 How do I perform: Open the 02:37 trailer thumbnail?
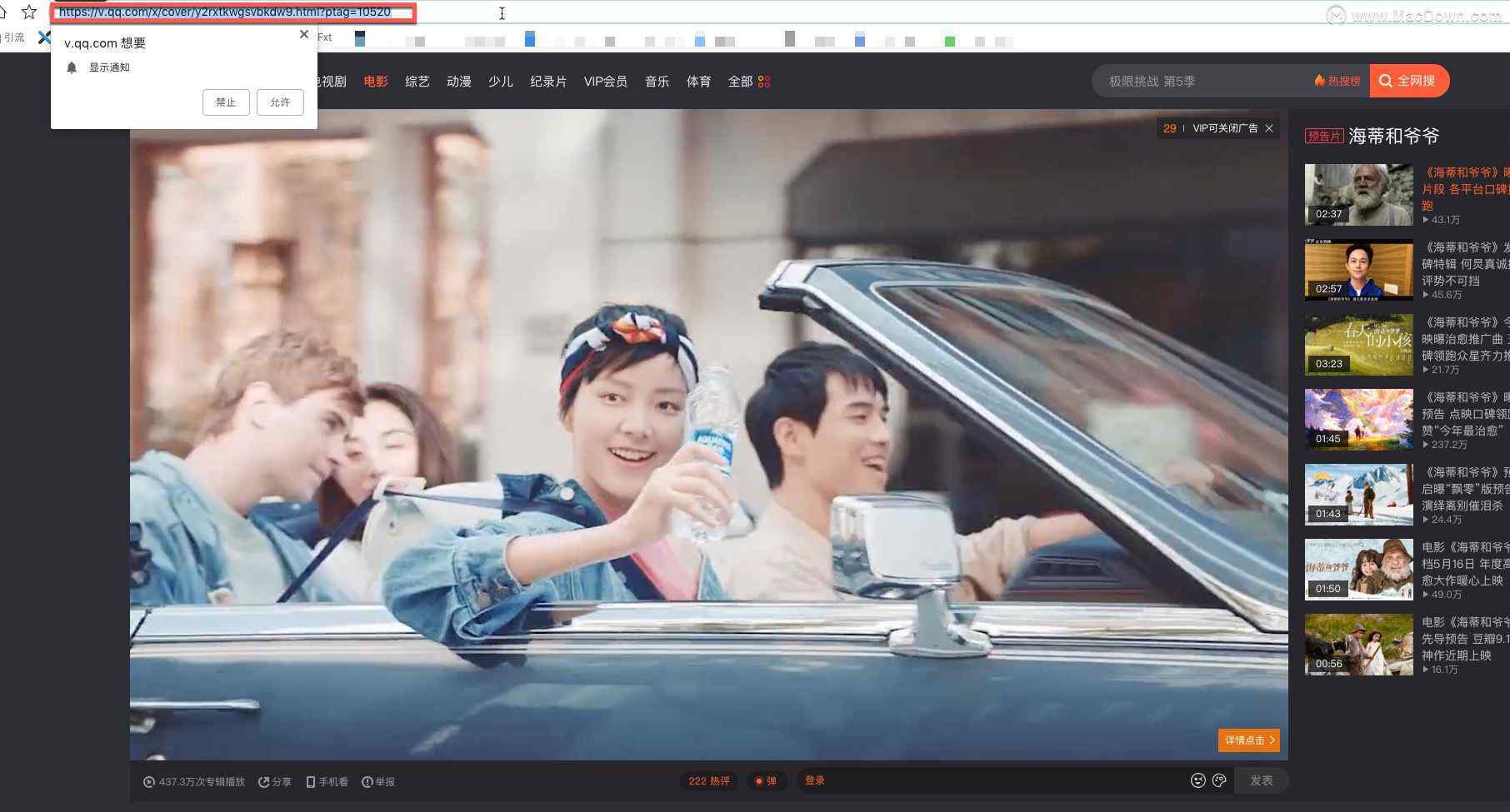click(x=1359, y=195)
